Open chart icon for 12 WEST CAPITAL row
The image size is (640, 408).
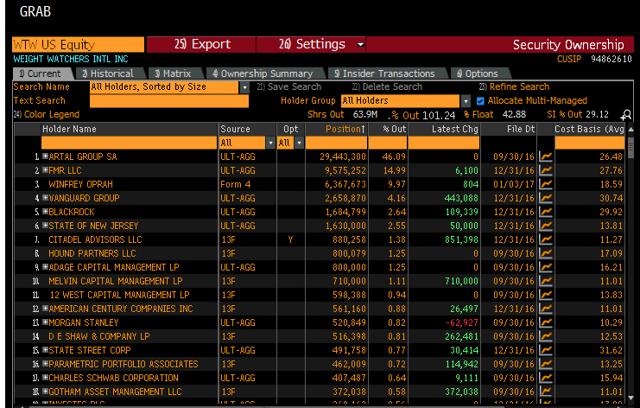click(x=546, y=295)
